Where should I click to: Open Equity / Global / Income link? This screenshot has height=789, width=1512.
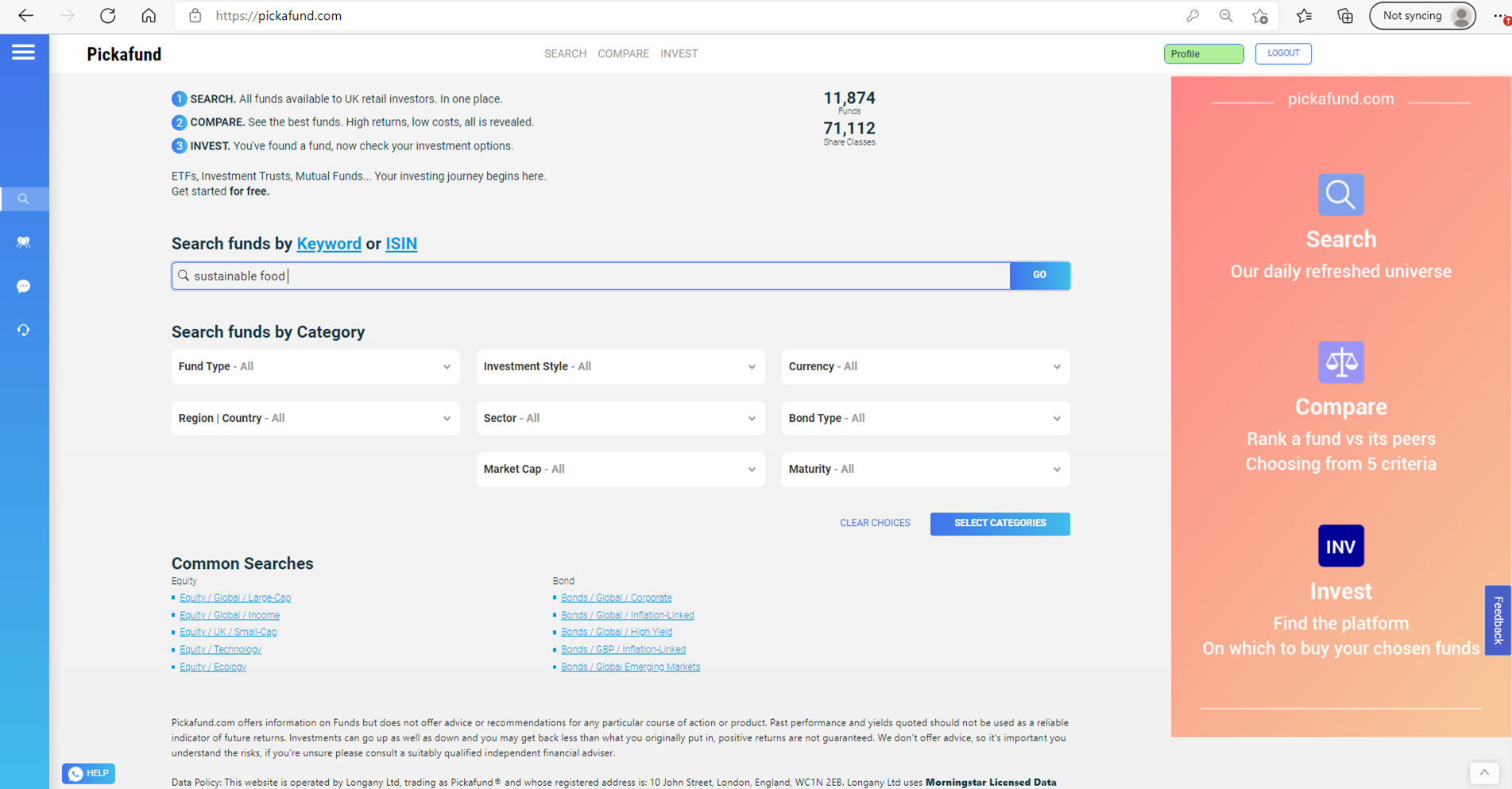[230, 616]
